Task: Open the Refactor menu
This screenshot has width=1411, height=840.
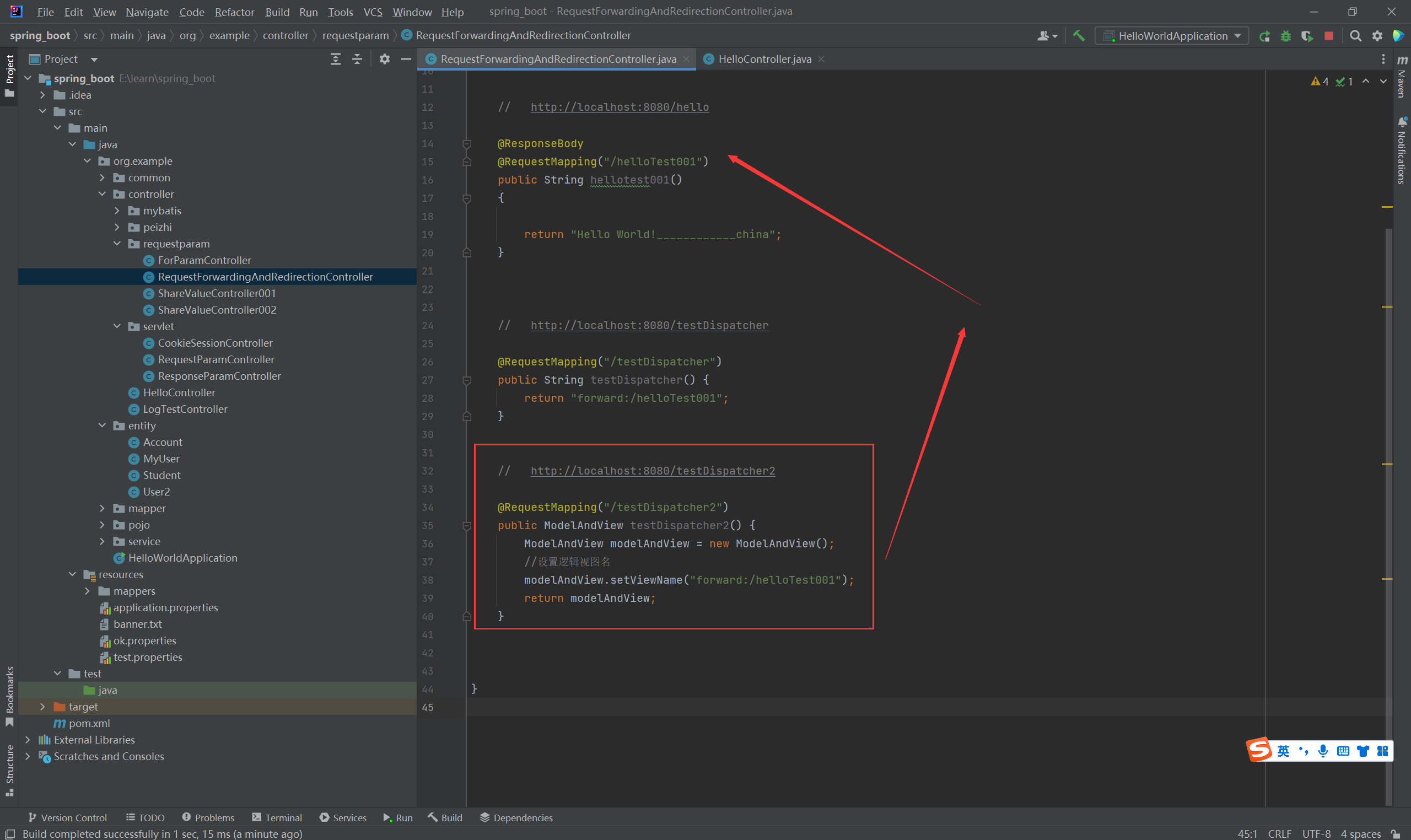Action: pyautogui.click(x=234, y=12)
